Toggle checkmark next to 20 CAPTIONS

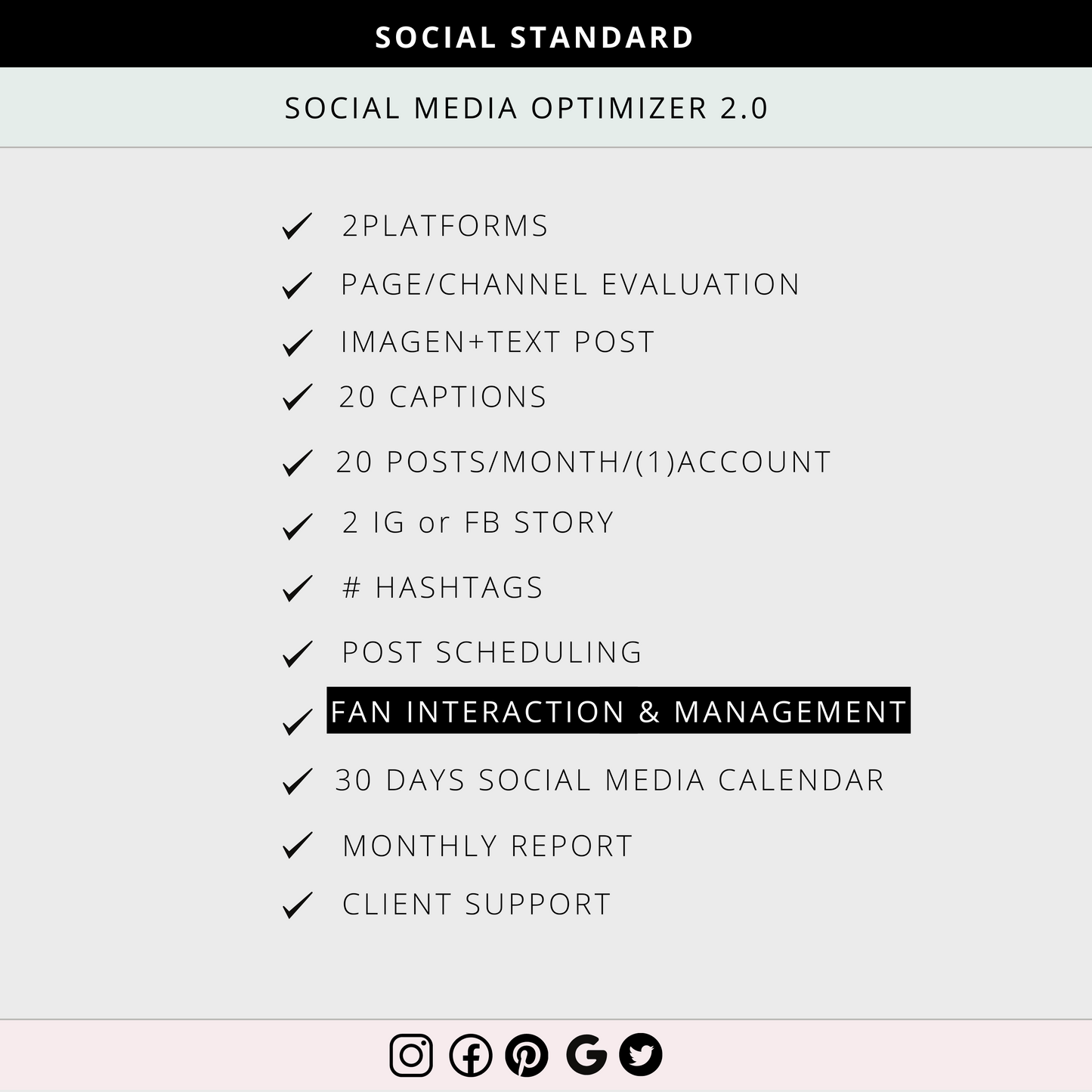coord(297,397)
